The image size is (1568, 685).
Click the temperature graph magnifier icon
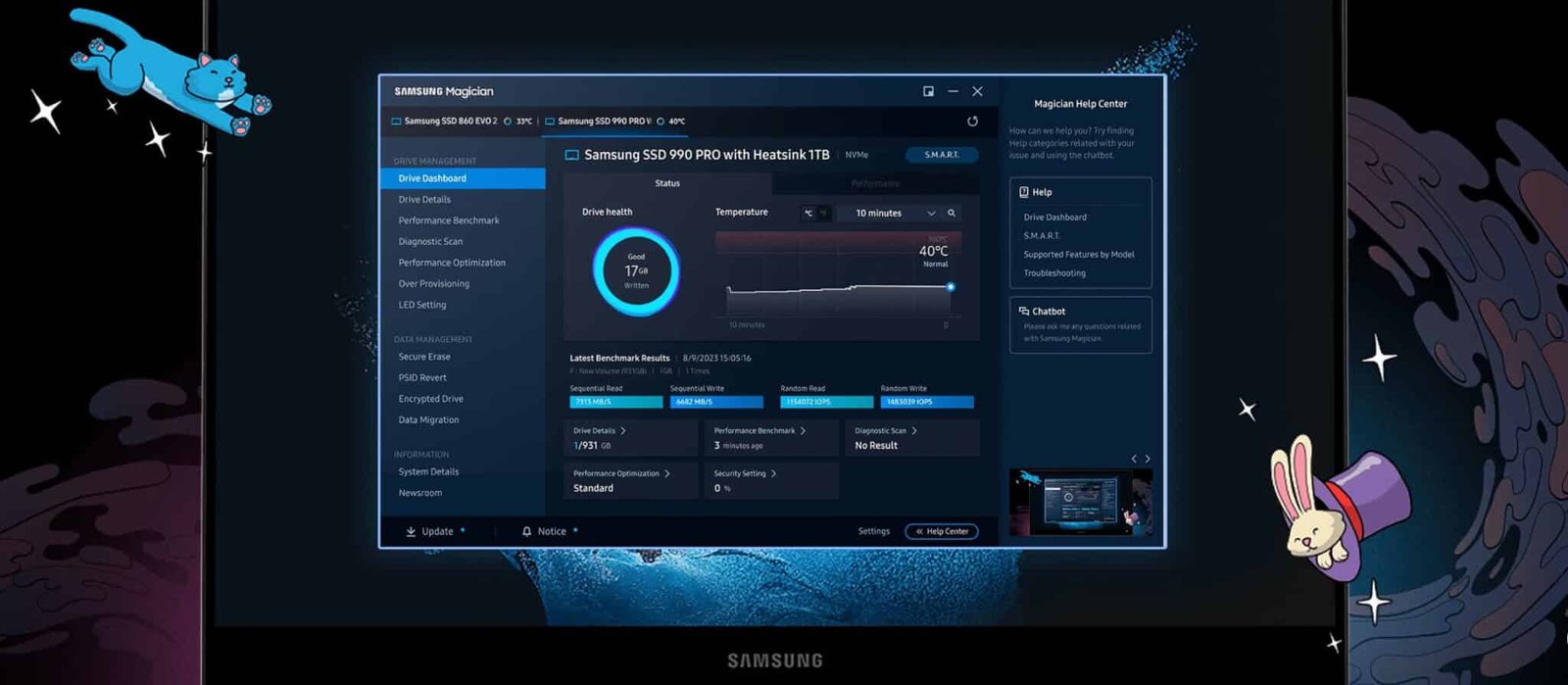pos(951,213)
